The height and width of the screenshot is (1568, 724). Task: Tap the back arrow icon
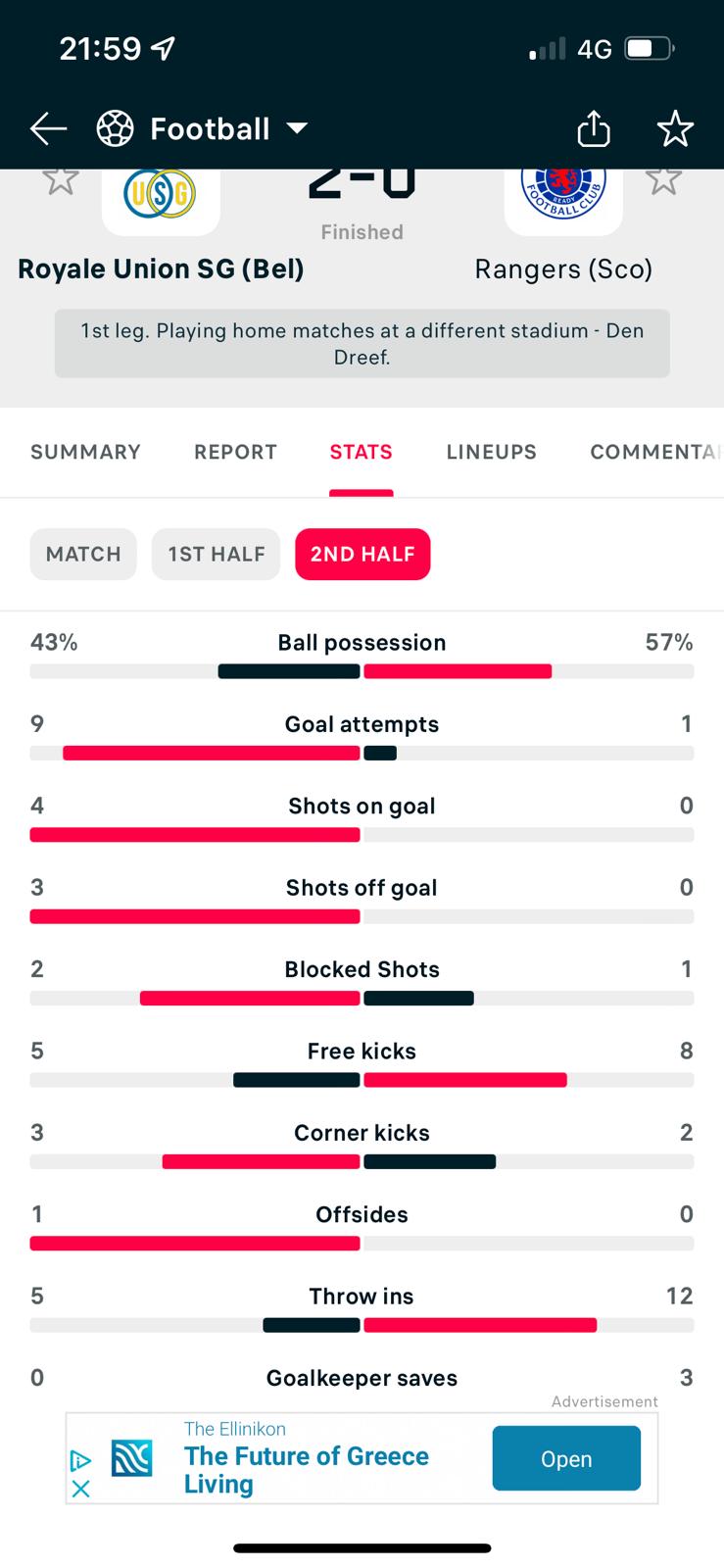point(48,128)
